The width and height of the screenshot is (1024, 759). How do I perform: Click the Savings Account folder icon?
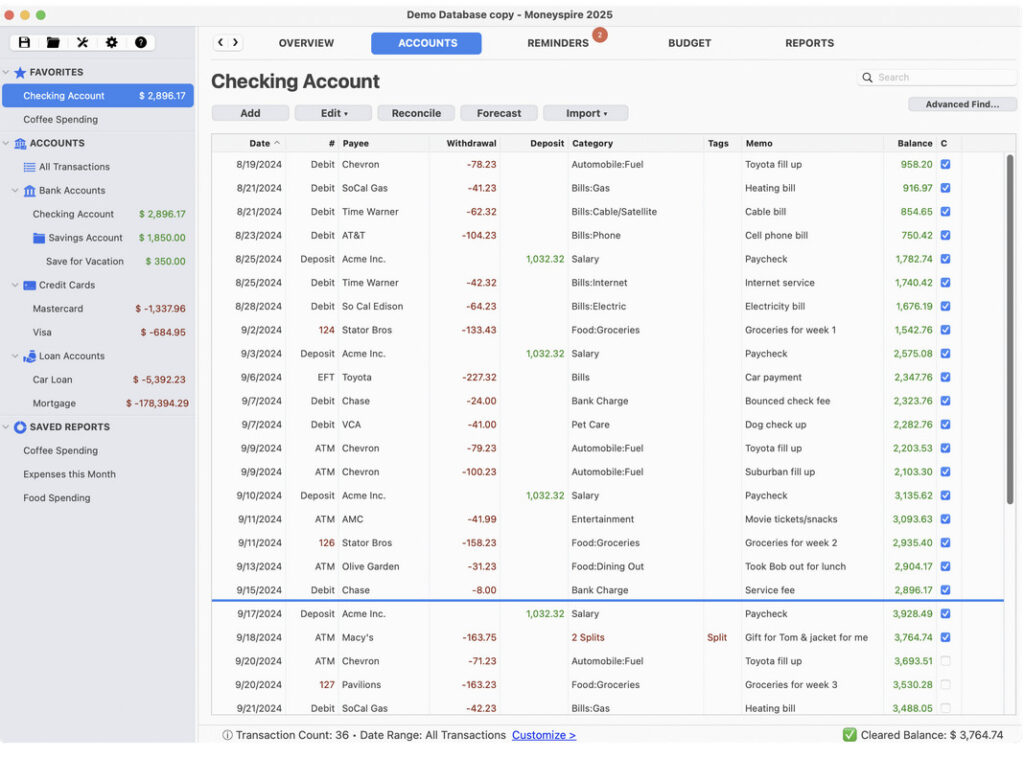click(x=39, y=238)
